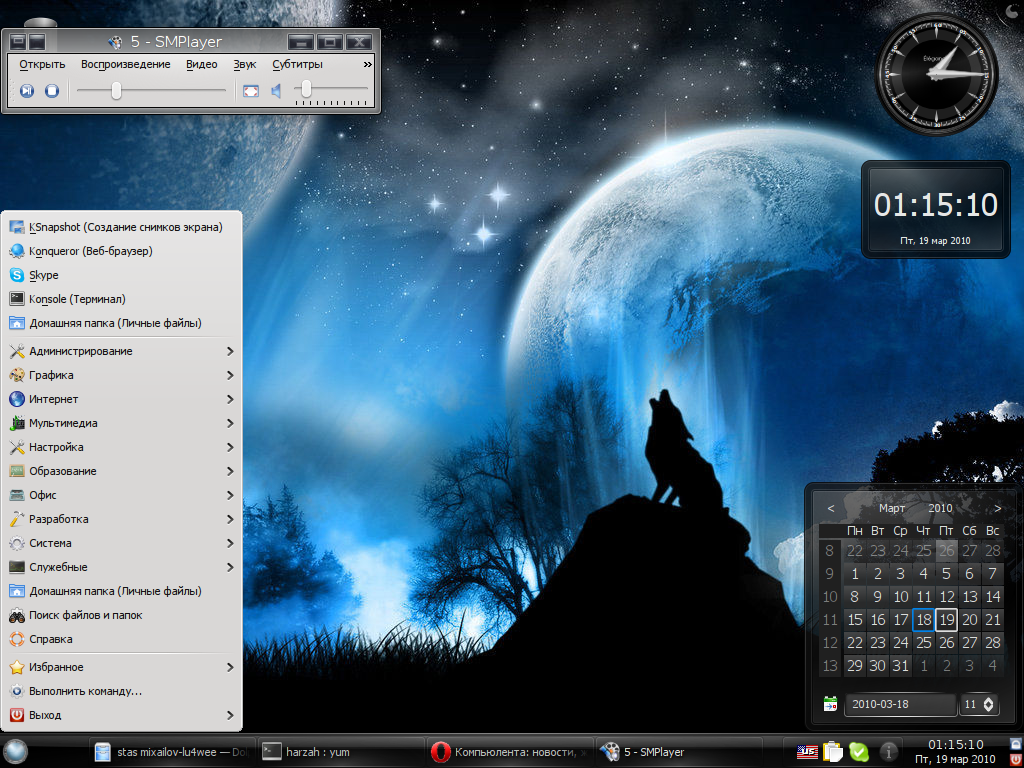This screenshot has height=768, width=1024.
Task: Click the info notification tray icon
Action: pyautogui.click(x=888, y=752)
